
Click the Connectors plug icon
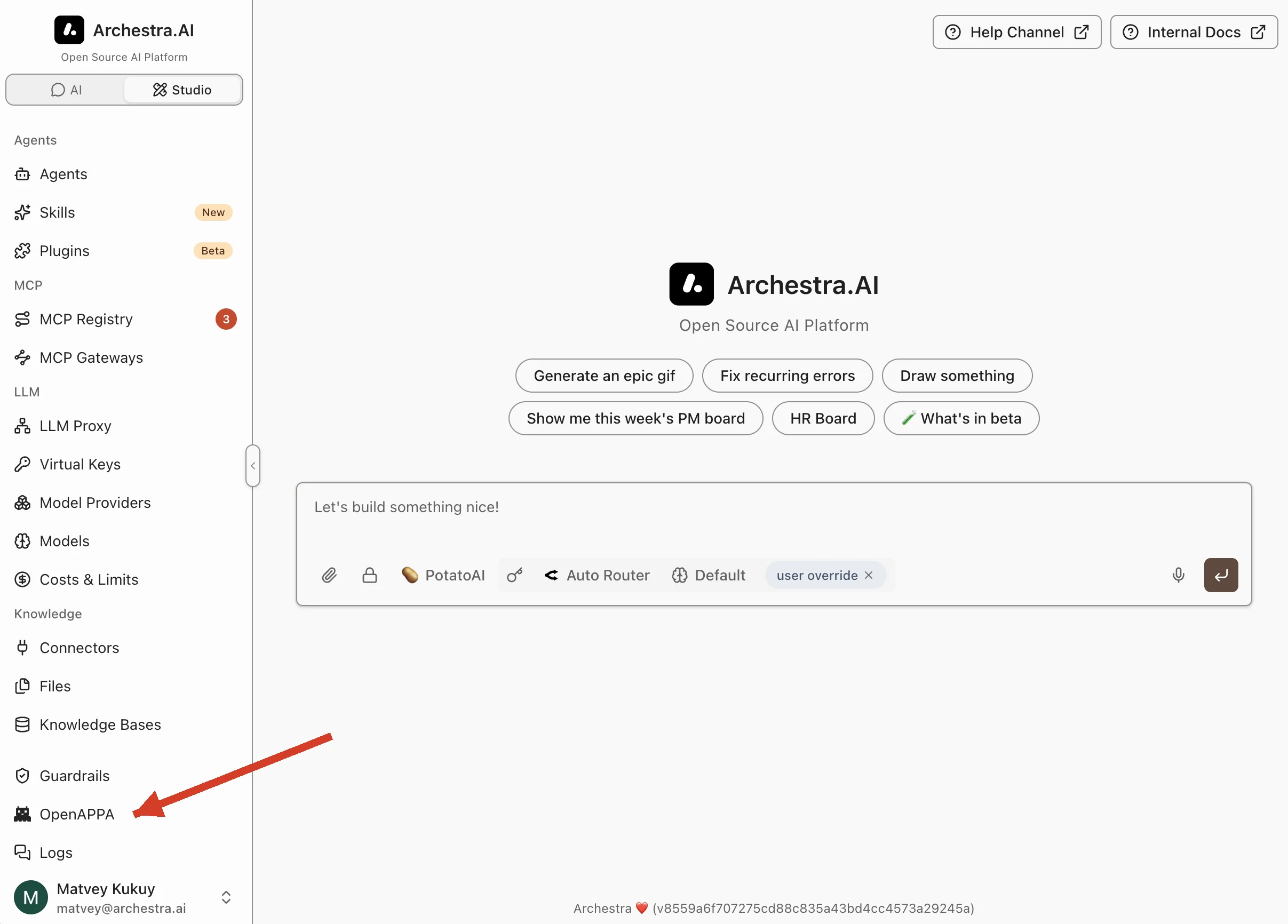tap(22, 648)
